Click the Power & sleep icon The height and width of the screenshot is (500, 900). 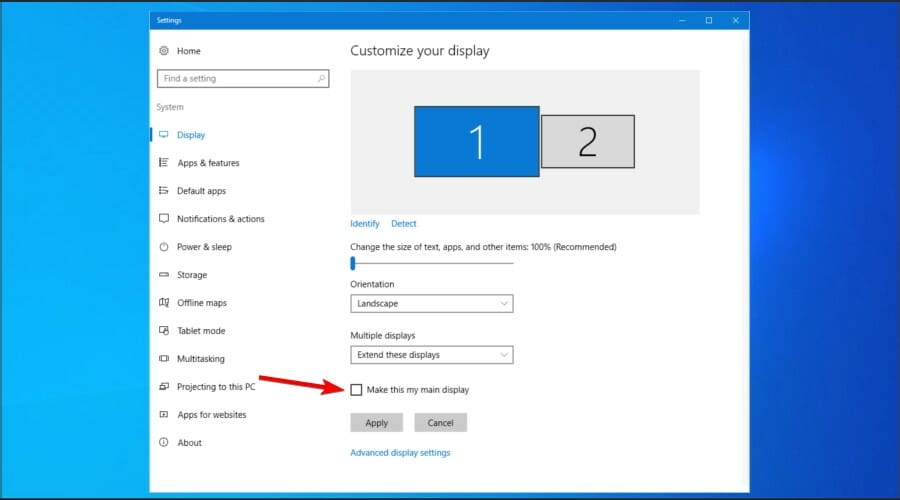(164, 247)
